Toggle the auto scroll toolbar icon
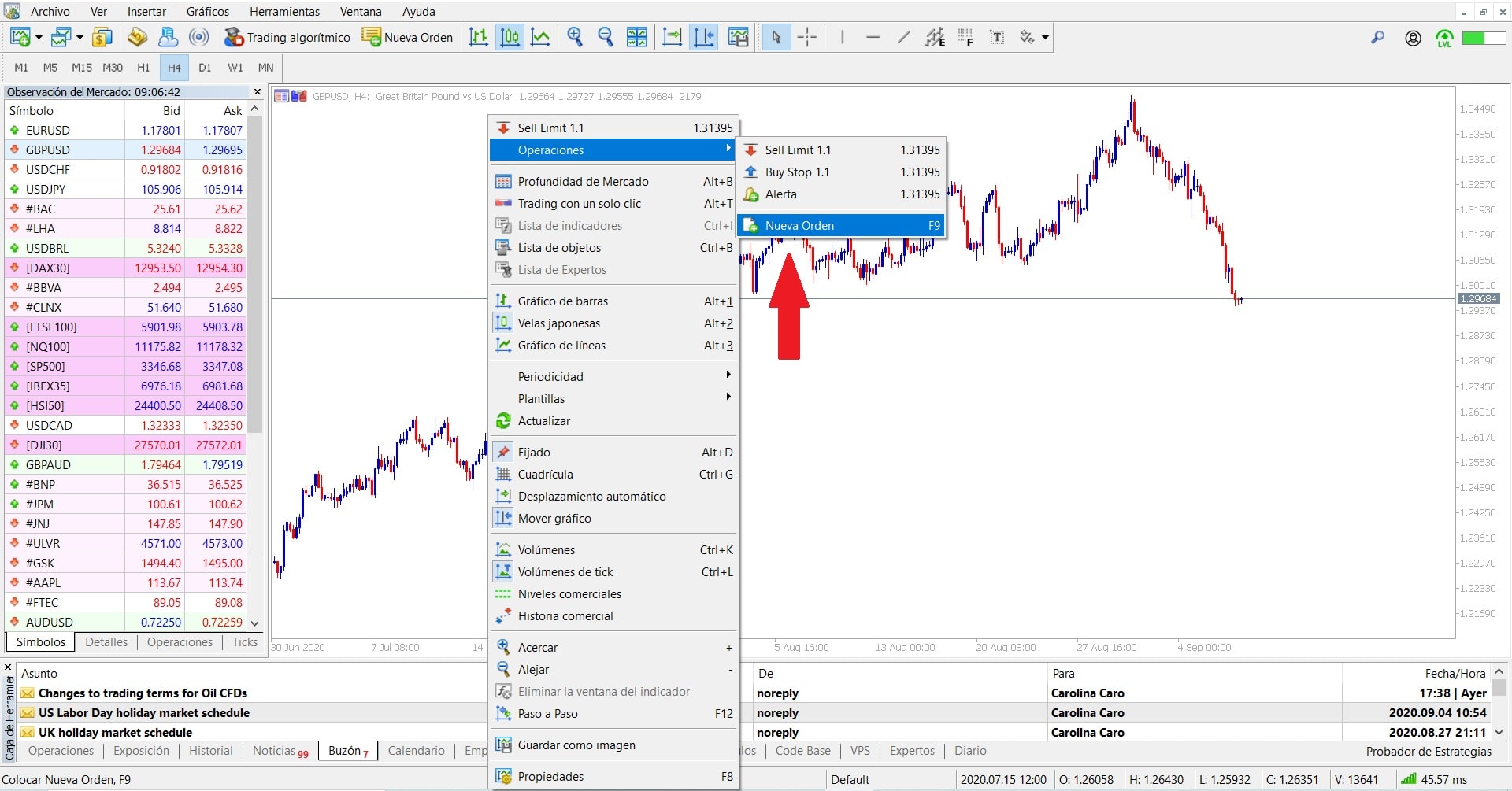This screenshot has width=1512, height=791. [673, 37]
